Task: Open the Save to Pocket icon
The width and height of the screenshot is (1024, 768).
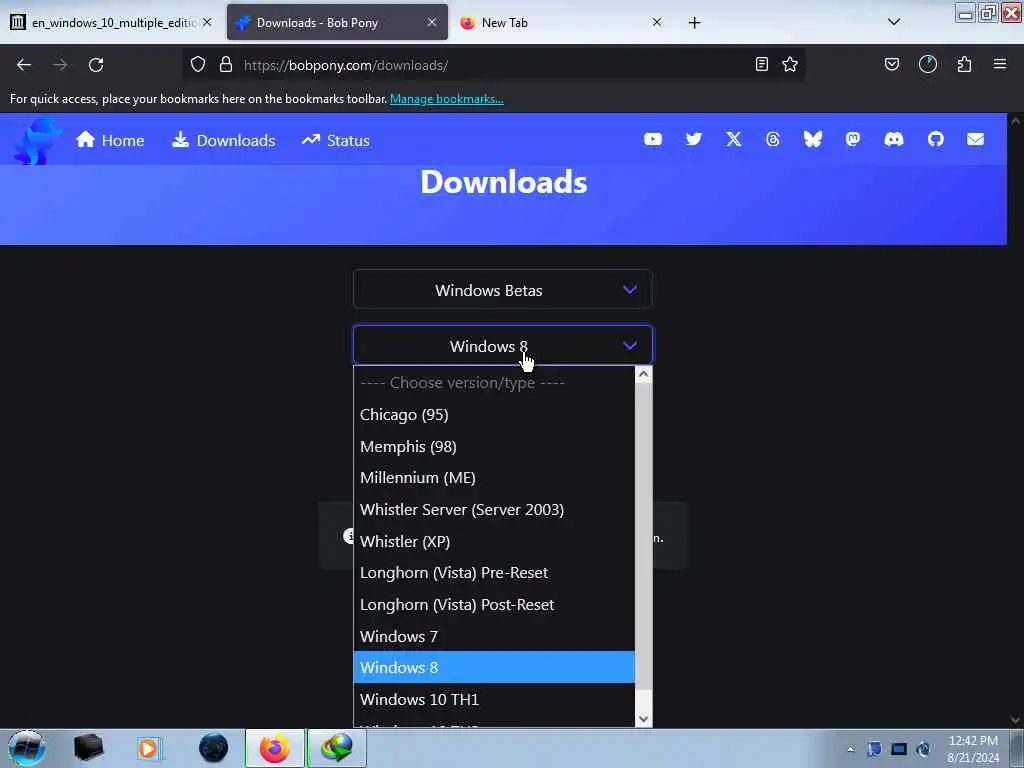Action: [x=891, y=64]
